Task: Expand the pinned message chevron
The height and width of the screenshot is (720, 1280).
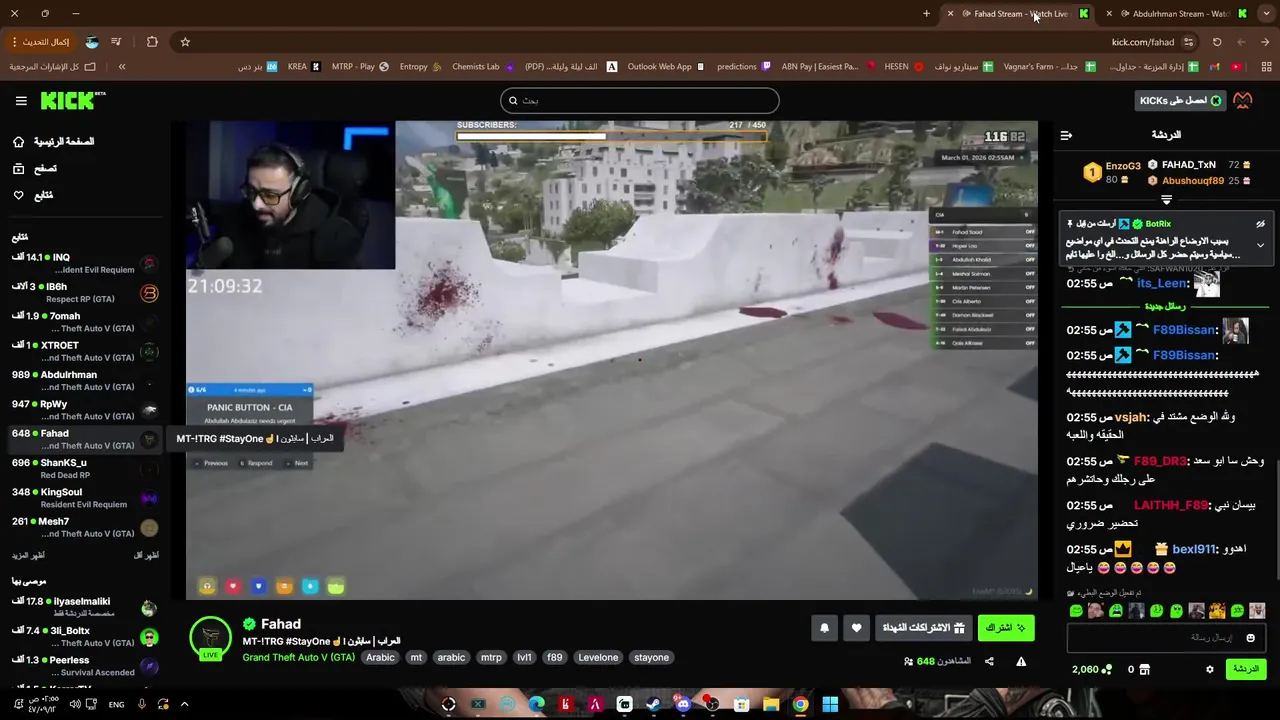Action: point(1260,245)
